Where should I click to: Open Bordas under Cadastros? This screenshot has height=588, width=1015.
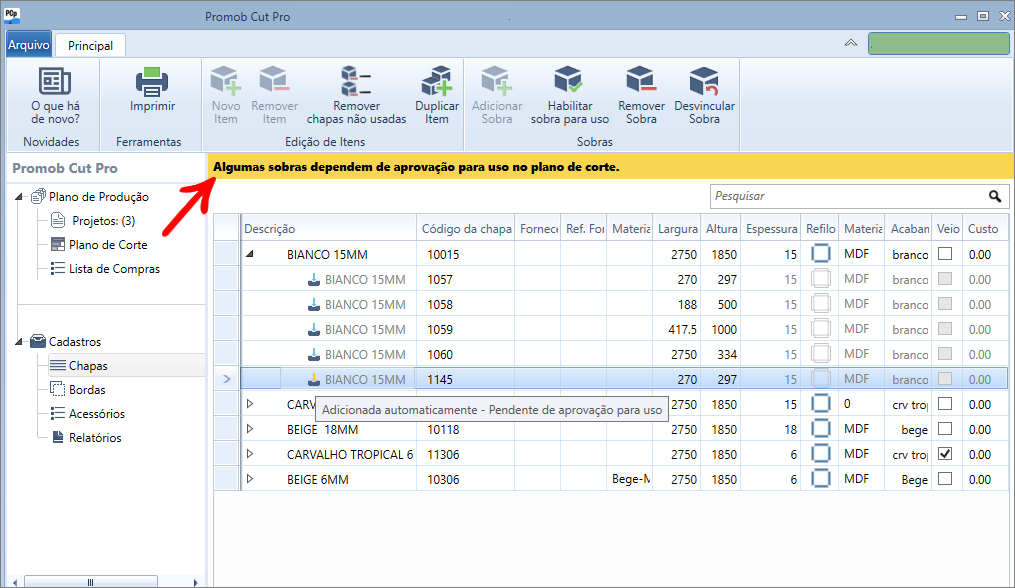pyautogui.click(x=87, y=390)
